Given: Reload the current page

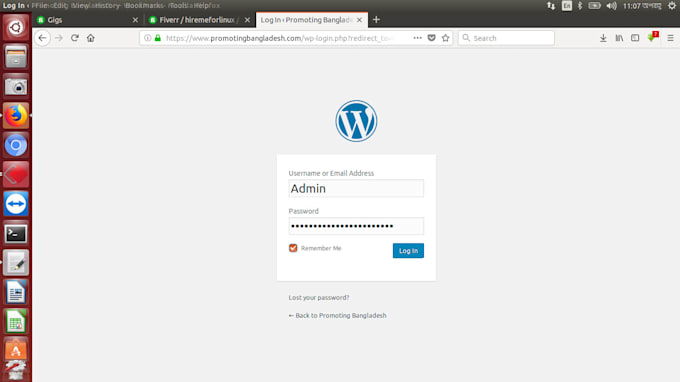Looking at the screenshot, I should point(75,38).
